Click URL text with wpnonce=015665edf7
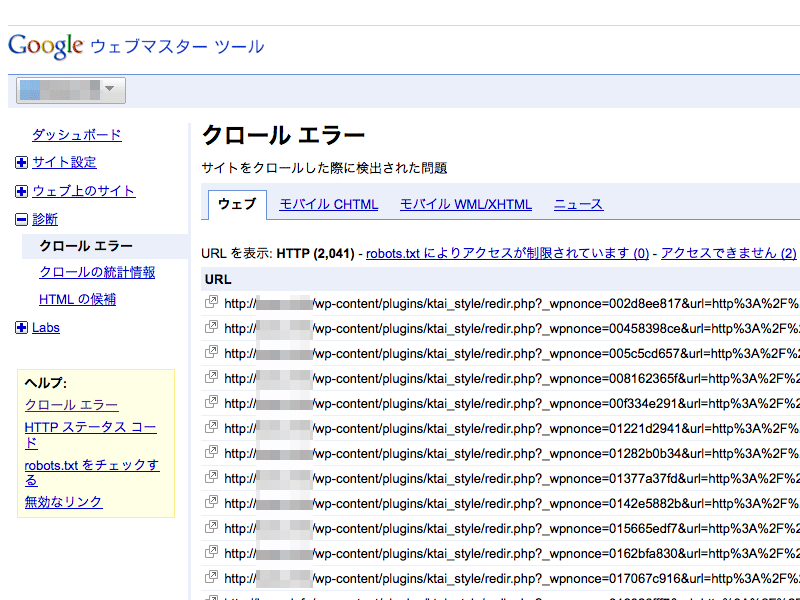This screenshot has width=800, height=600. tap(512, 529)
